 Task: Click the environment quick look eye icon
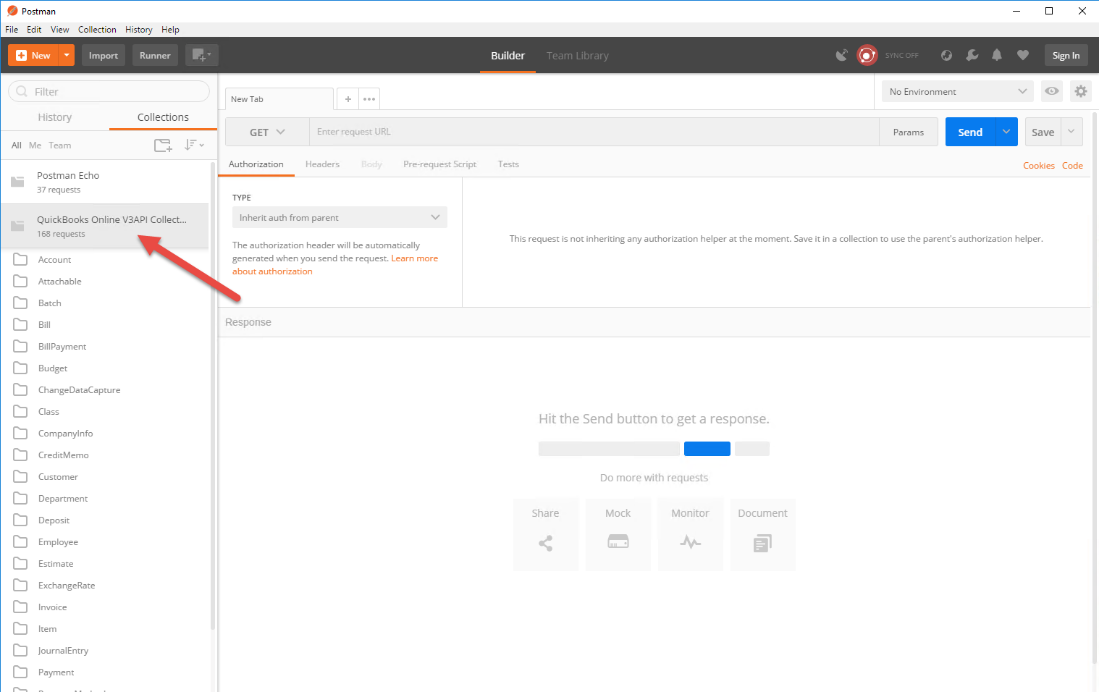(1052, 91)
